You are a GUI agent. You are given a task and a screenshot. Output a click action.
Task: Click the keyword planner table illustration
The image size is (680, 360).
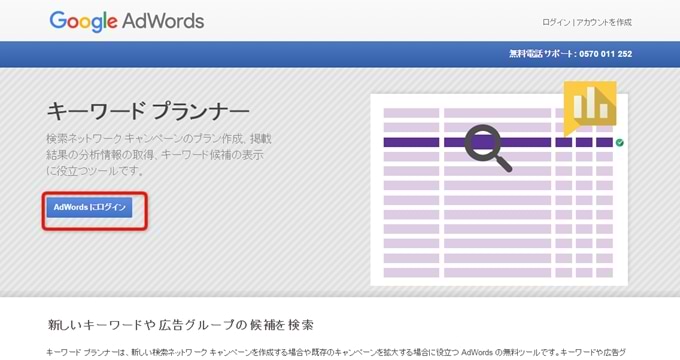coord(499,190)
